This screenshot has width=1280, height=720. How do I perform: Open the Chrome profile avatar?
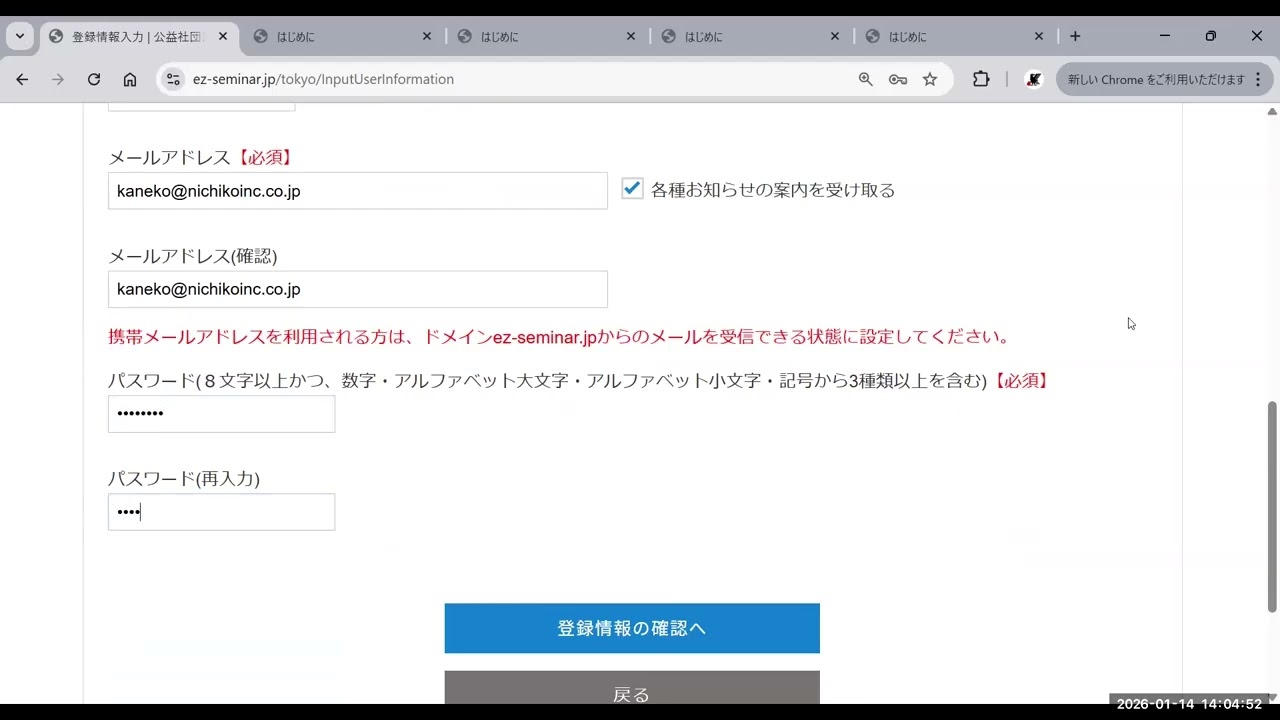pos(1034,79)
